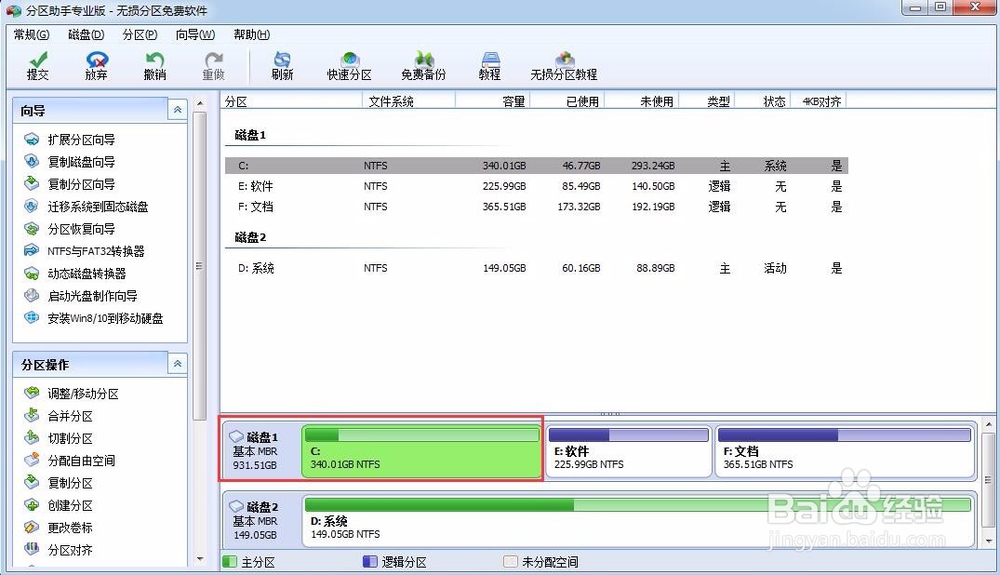The height and width of the screenshot is (575, 1000).
Task: Click the 刷新 (Refresh) toolbar icon
Action: [x=282, y=66]
